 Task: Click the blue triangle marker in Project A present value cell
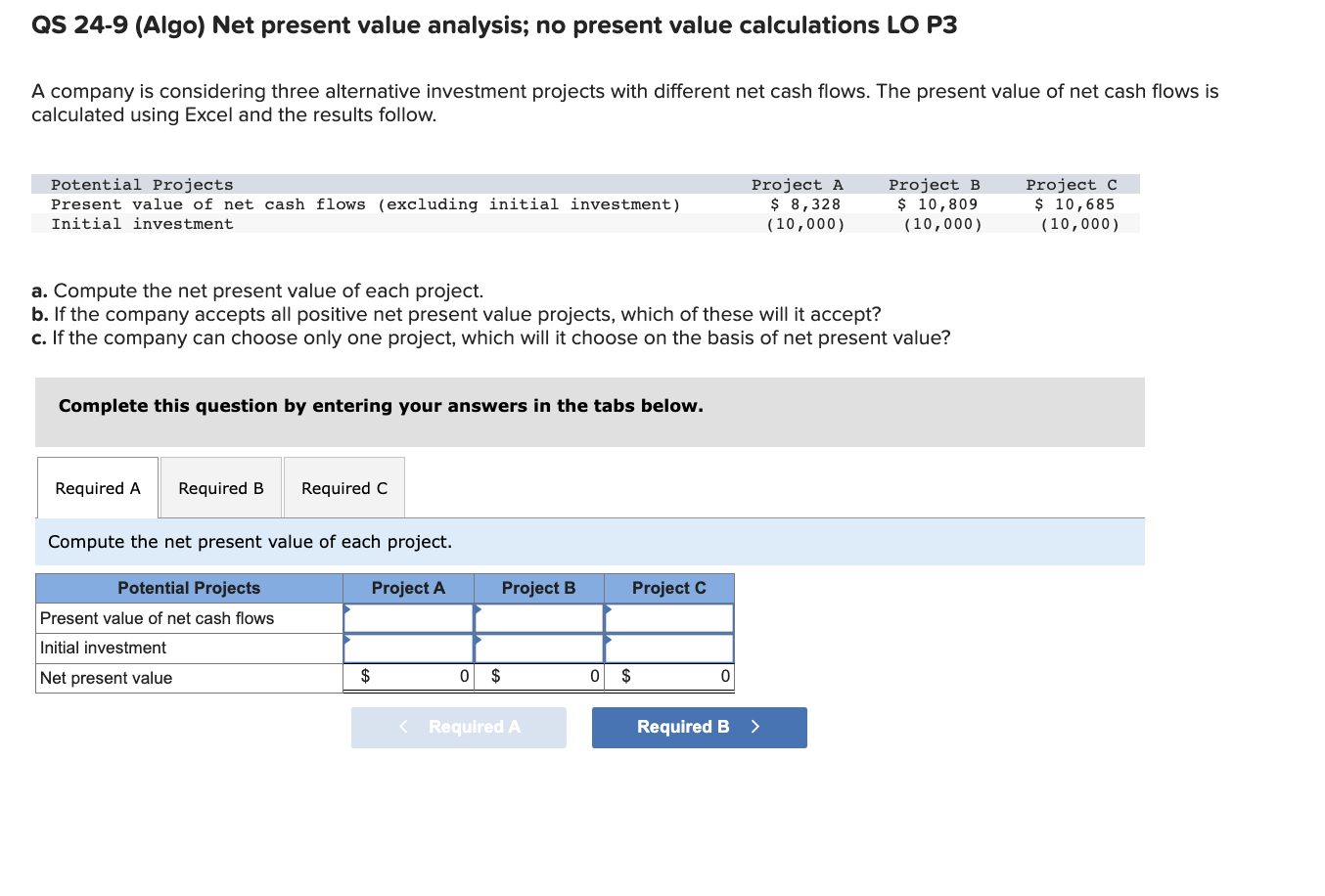[x=347, y=610]
